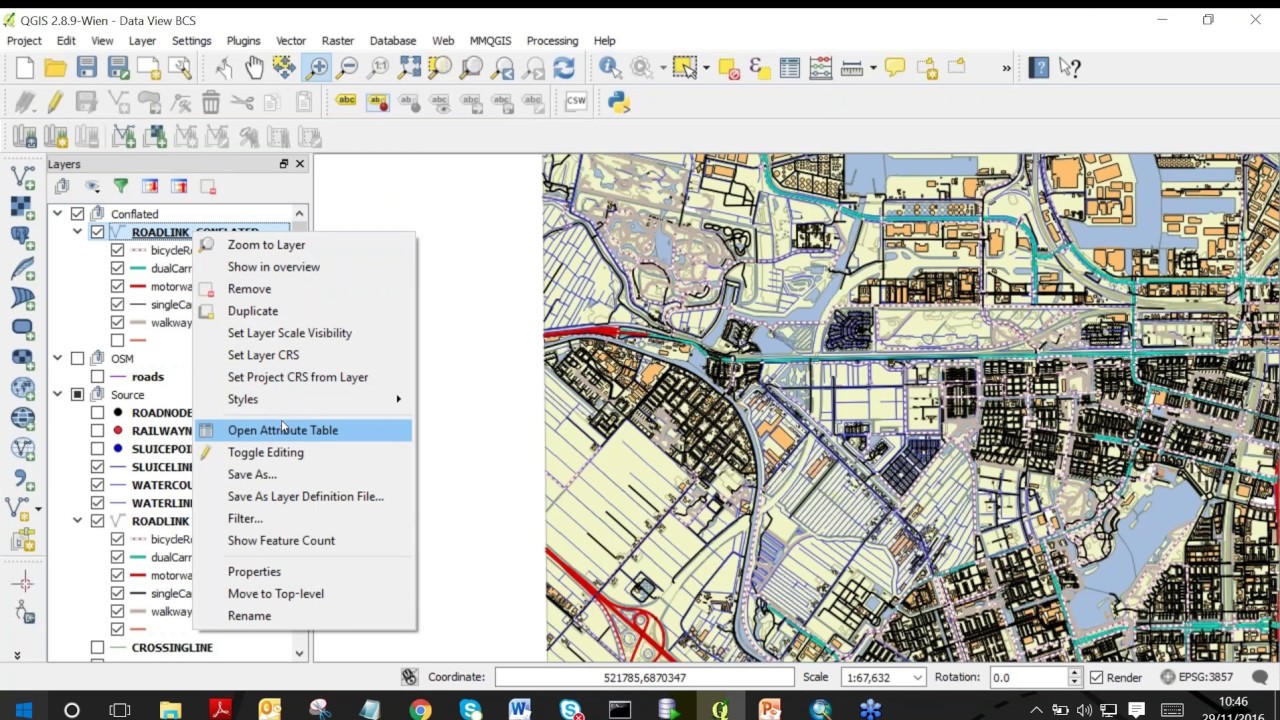This screenshot has width=1280, height=720.
Task: Click Rename in the context menu
Action: click(304, 616)
